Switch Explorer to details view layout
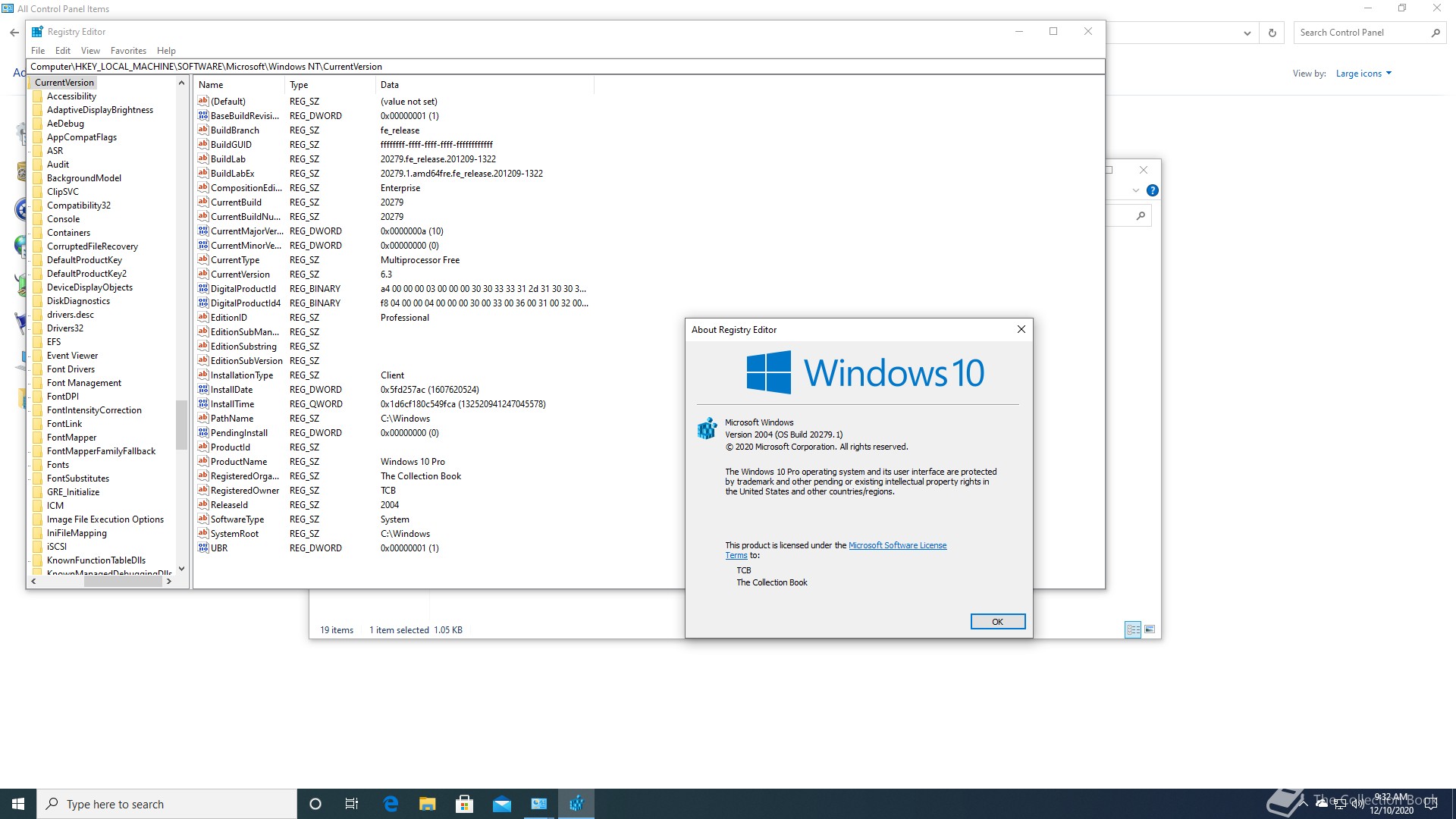 point(1133,629)
